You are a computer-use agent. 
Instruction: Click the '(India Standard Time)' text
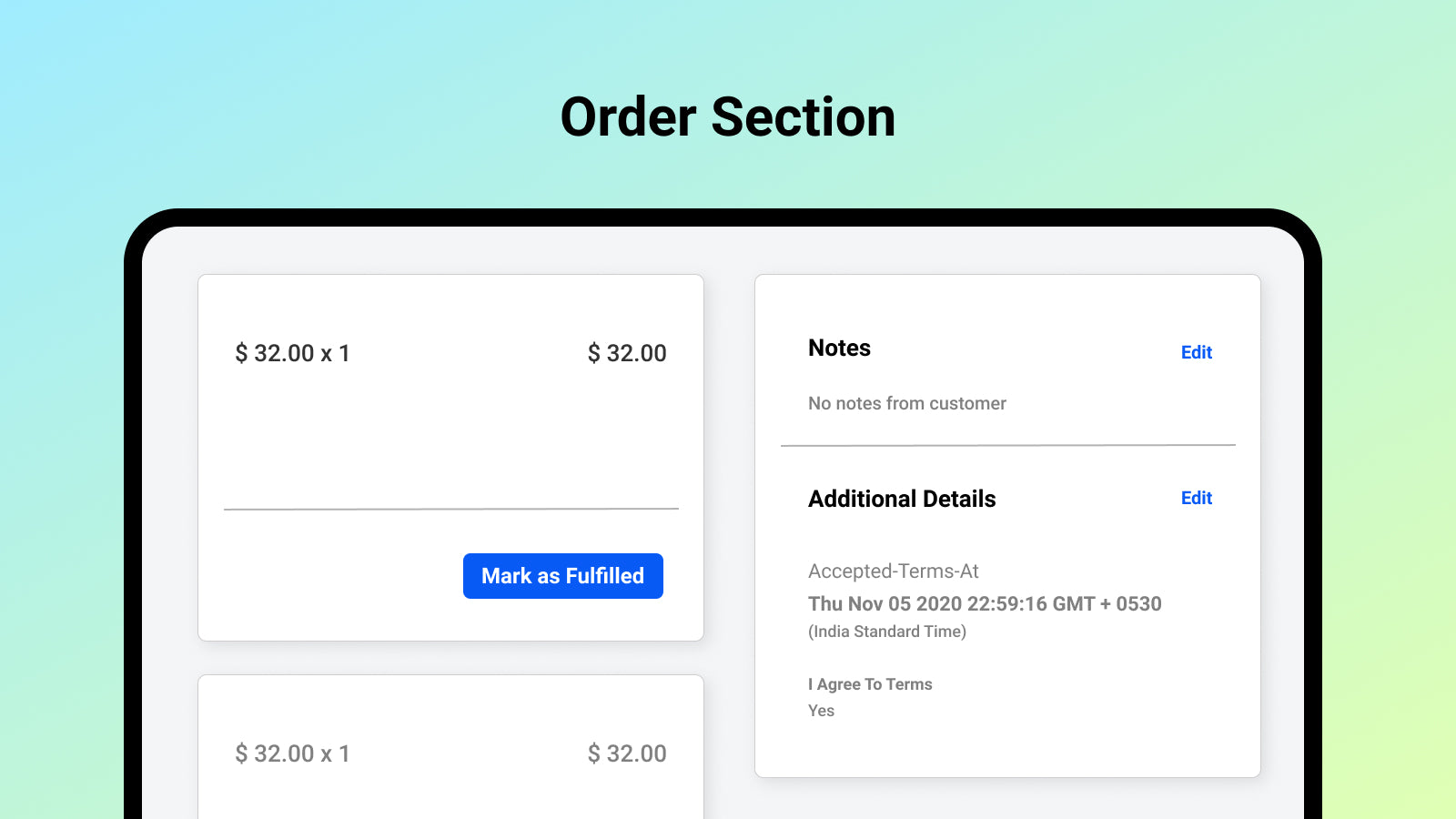click(x=886, y=631)
